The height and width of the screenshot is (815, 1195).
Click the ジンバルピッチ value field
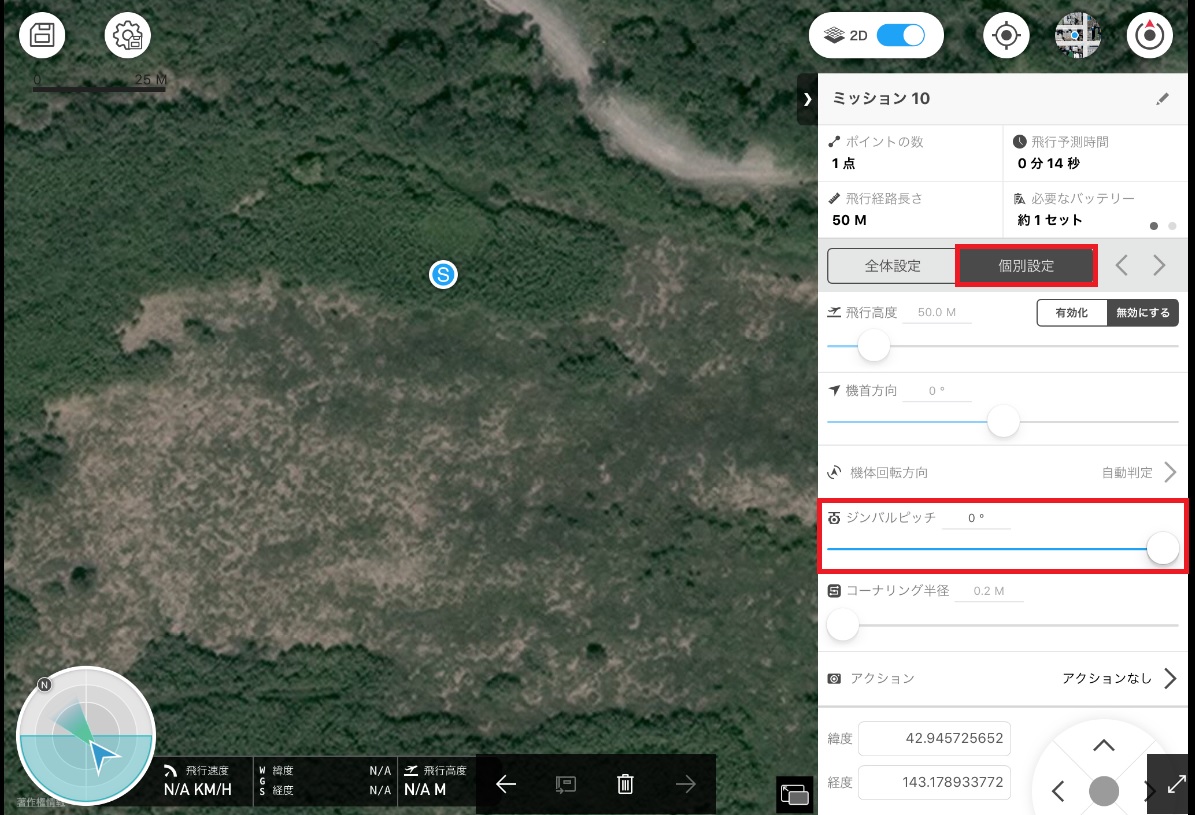tap(976, 518)
